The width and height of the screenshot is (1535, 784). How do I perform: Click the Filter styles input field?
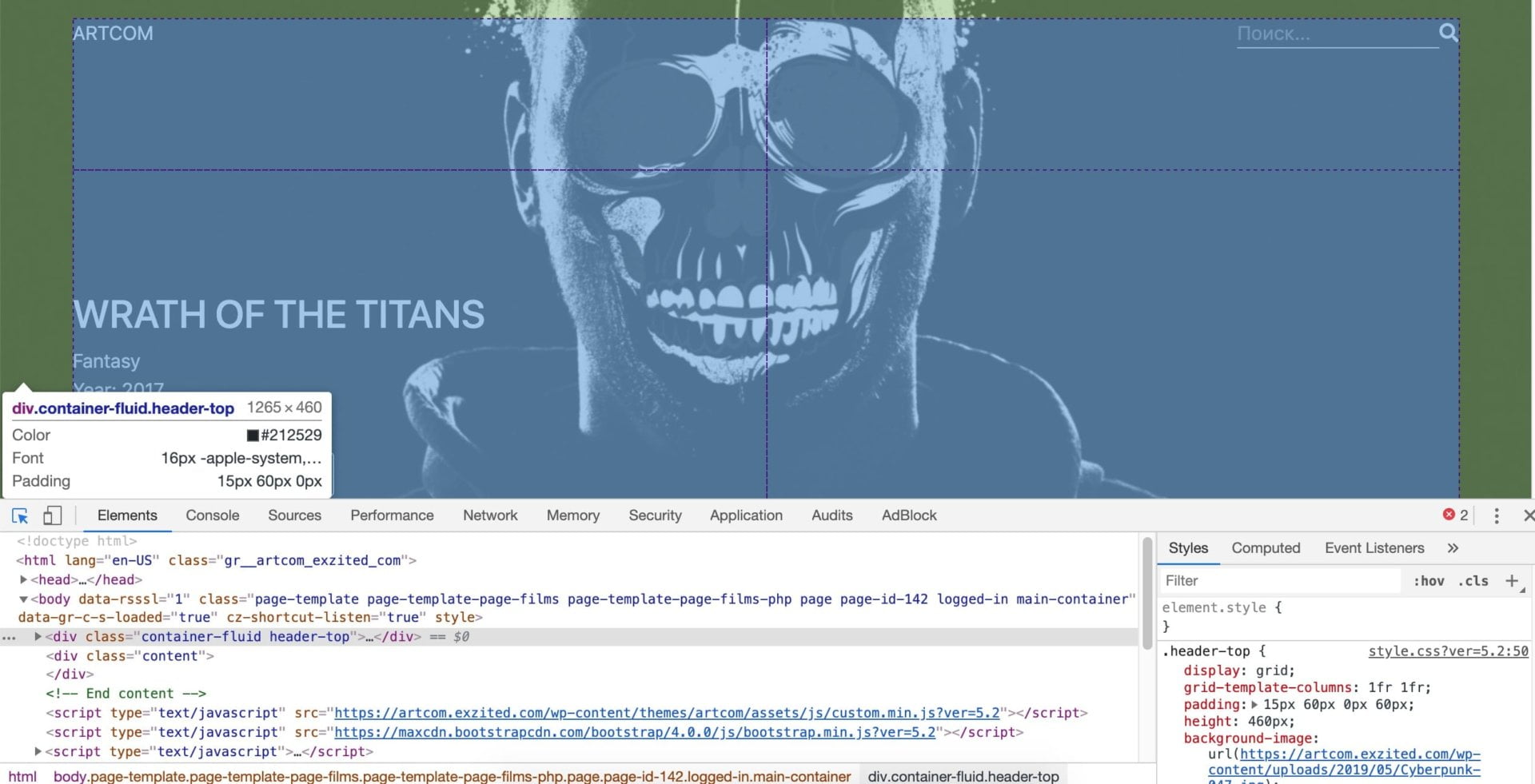1279,581
